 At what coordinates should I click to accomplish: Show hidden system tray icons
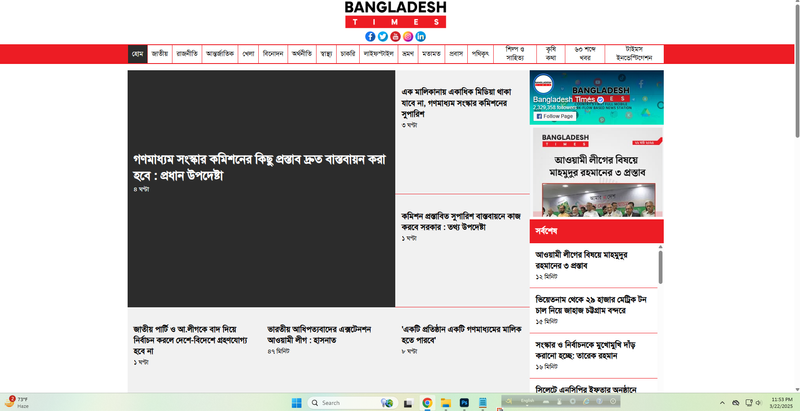click(722, 403)
